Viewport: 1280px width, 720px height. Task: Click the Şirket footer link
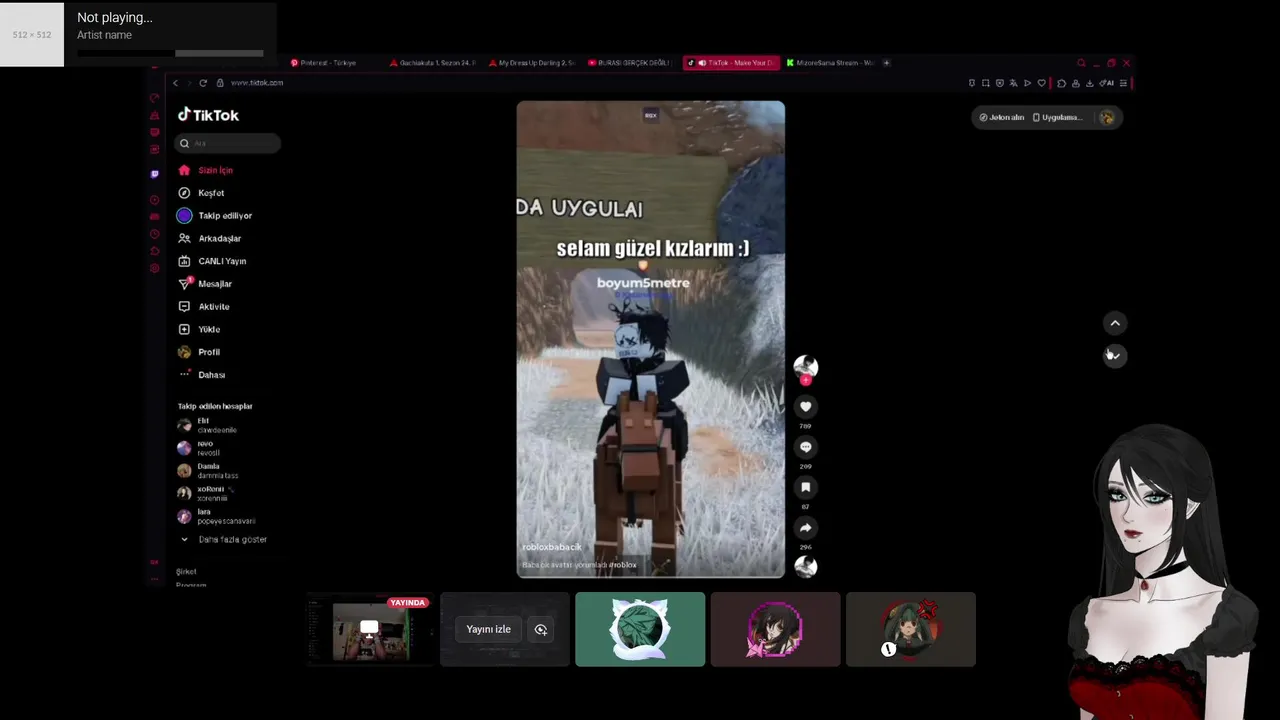[186, 572]
